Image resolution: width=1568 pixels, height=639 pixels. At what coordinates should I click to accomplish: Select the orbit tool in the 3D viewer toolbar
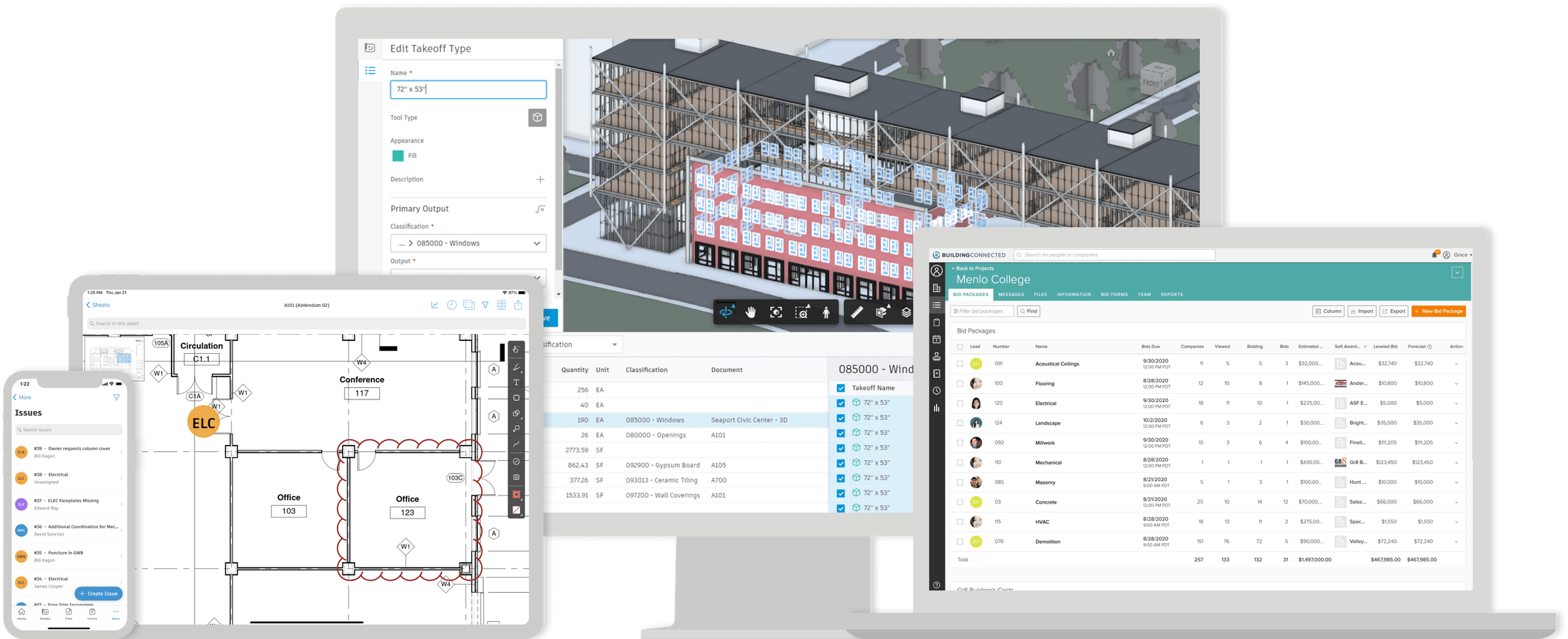[726, 312]
